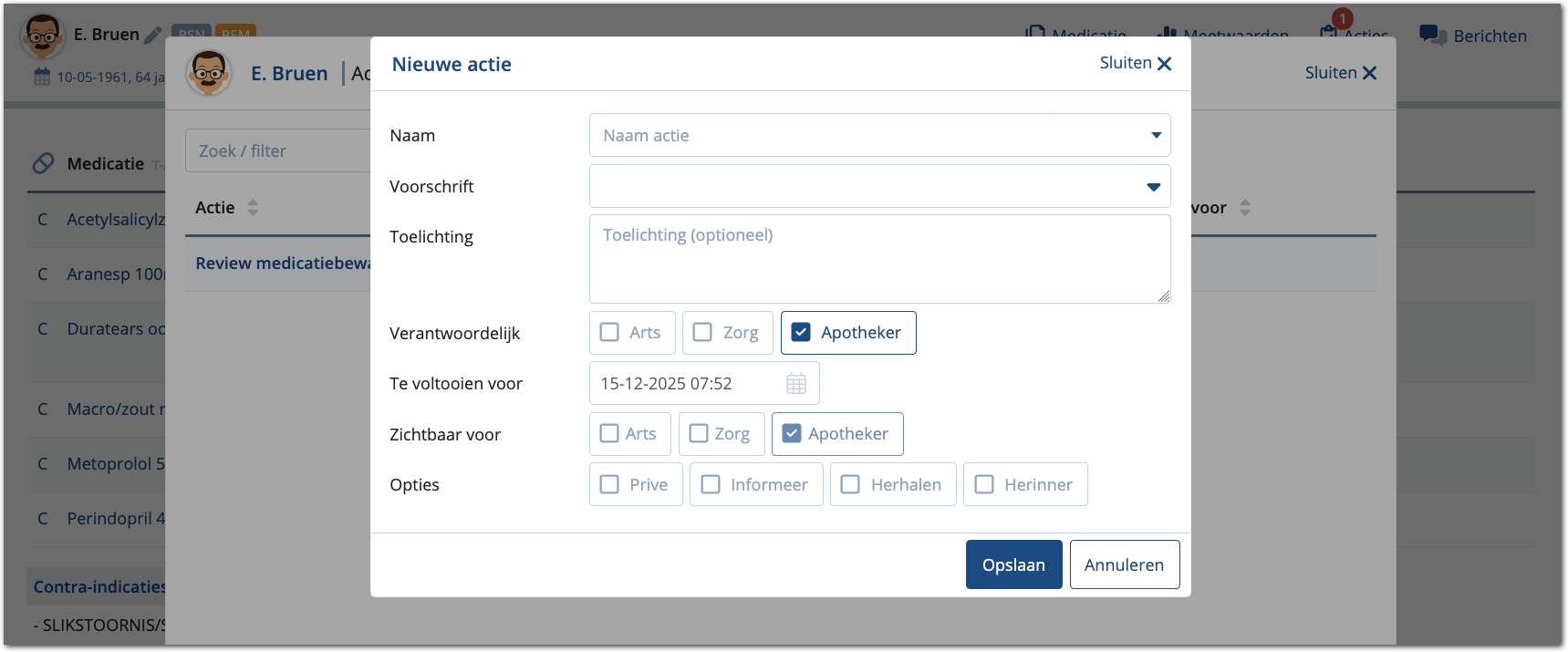Close Nieuwe actie dialog via Sluiten X
Viewport: 1568px width, 652px height.
[x=1136, y=64]
